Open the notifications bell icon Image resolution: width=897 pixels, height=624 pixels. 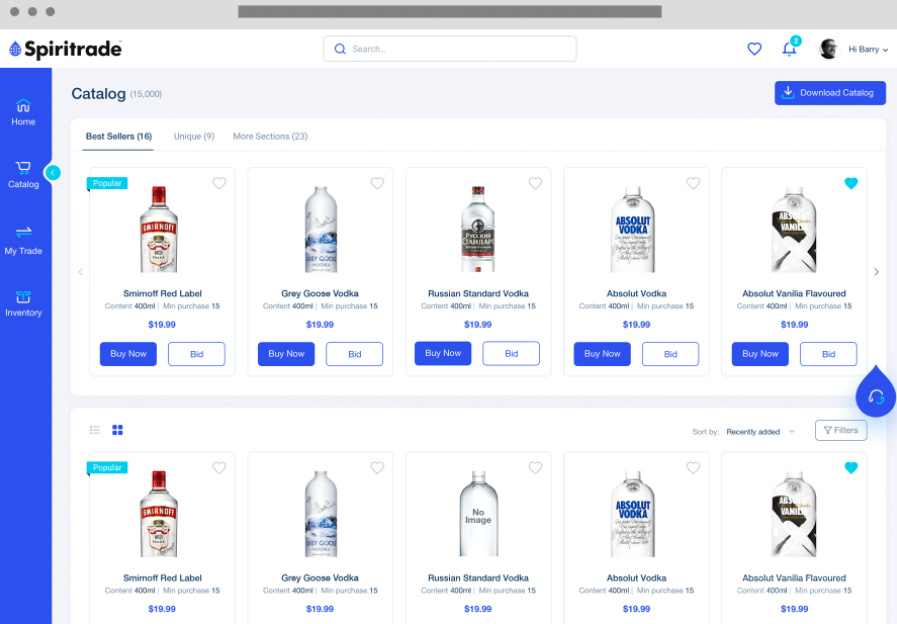point(789,49)
